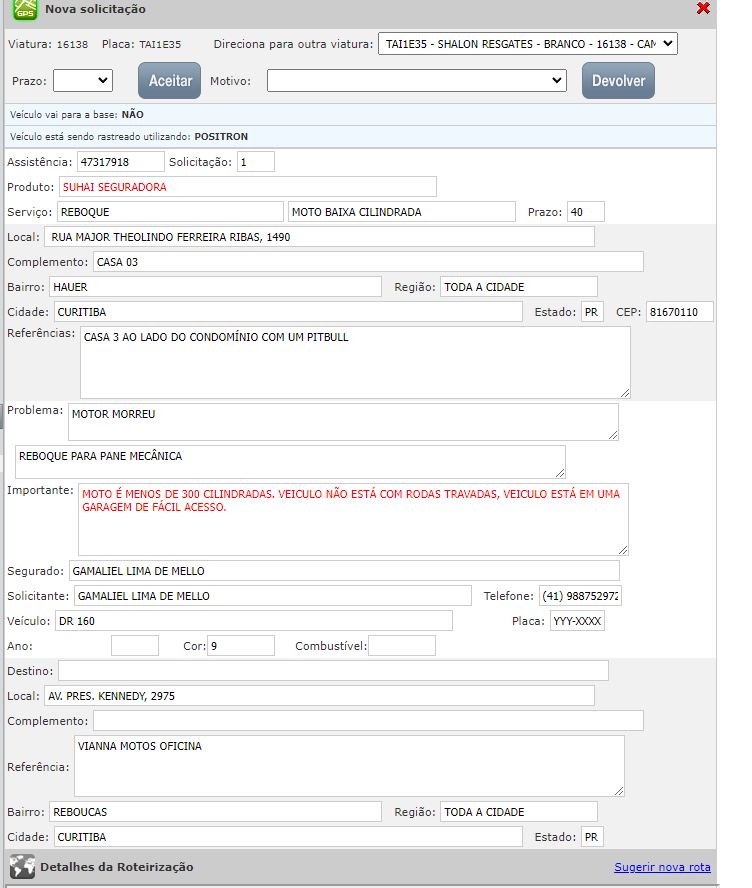Click the Assistência number field
The height and width of the screenshot is (888, 752).
pyautogui.click(x=120, y=161)
